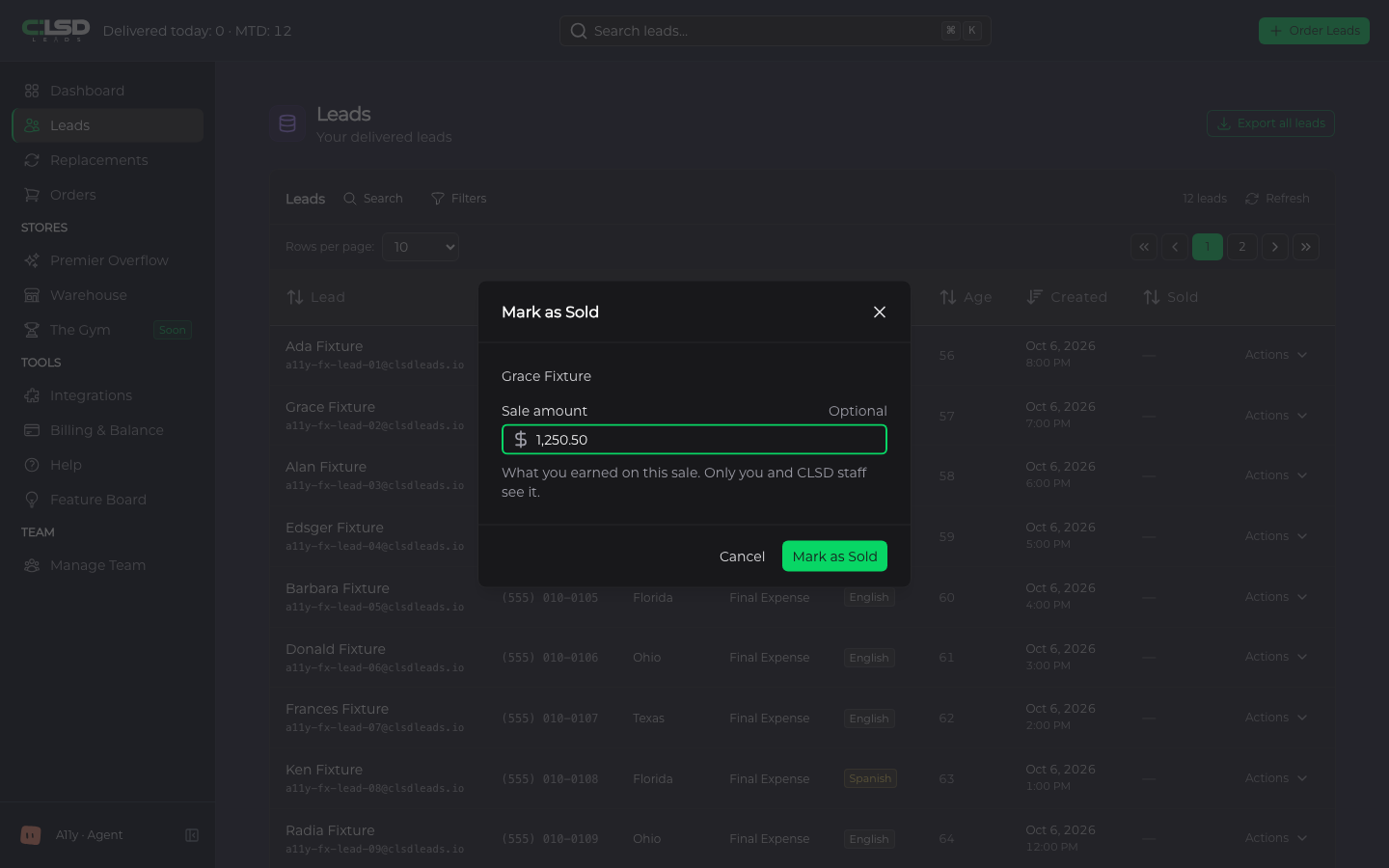Click Export all leads
The width and height of the screenshot is (1389, 868).
pyautogui.click(x=1270, y=123)
